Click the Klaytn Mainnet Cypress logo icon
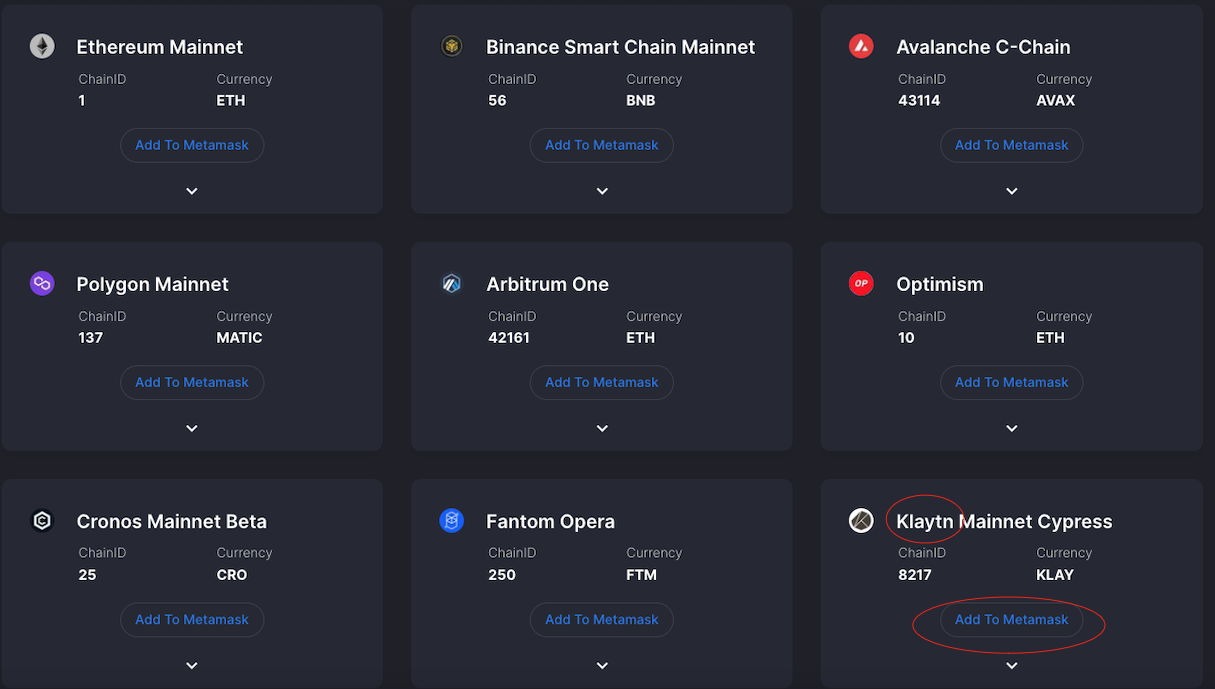Viewport: 1215px width, 689px height. 861,520
